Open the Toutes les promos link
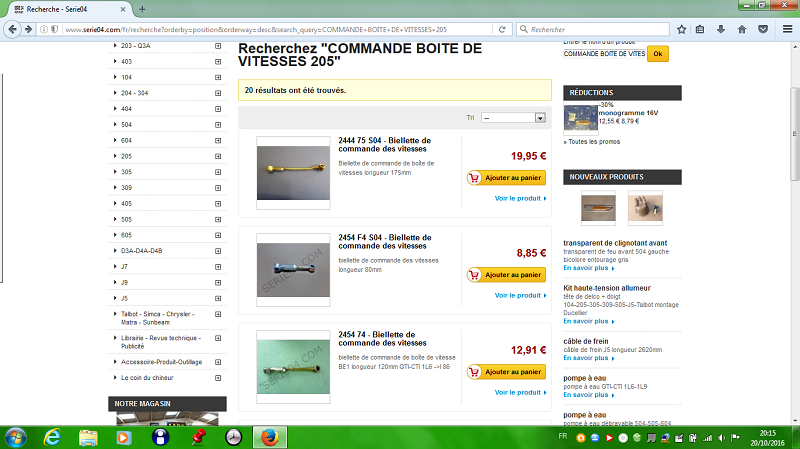The image size is (800, 449). tap(594, 142)
